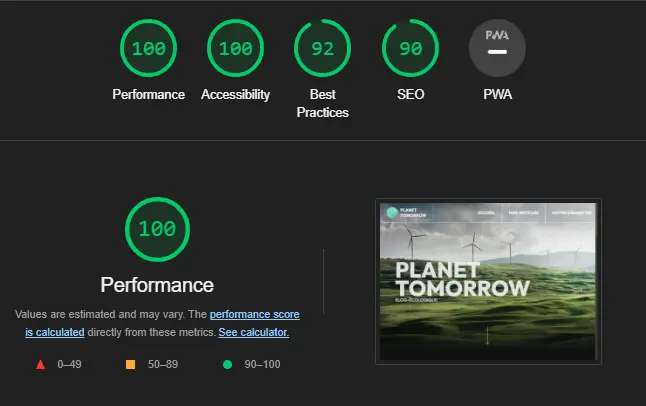Viewport: 646px width, 406px height.
Task: Click the Planet Tomorrow page screenshot thumbnail
Action: click(488, 282)
